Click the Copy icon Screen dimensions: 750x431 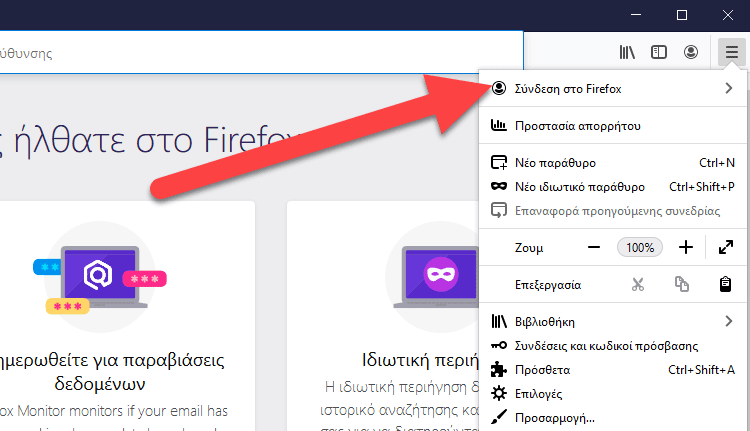tap(682, 284)
